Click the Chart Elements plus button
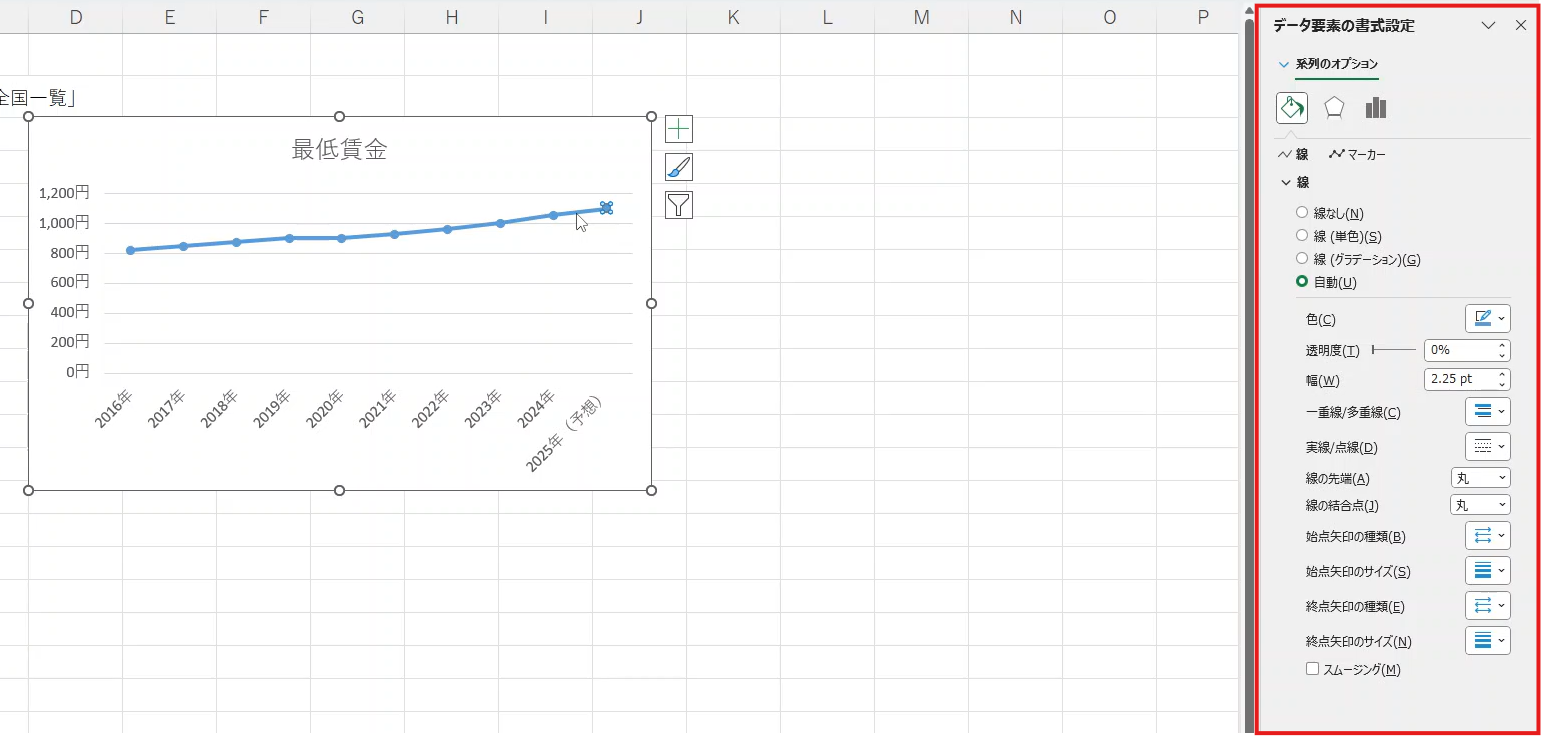1541x736 pixels. coord(679,129)
